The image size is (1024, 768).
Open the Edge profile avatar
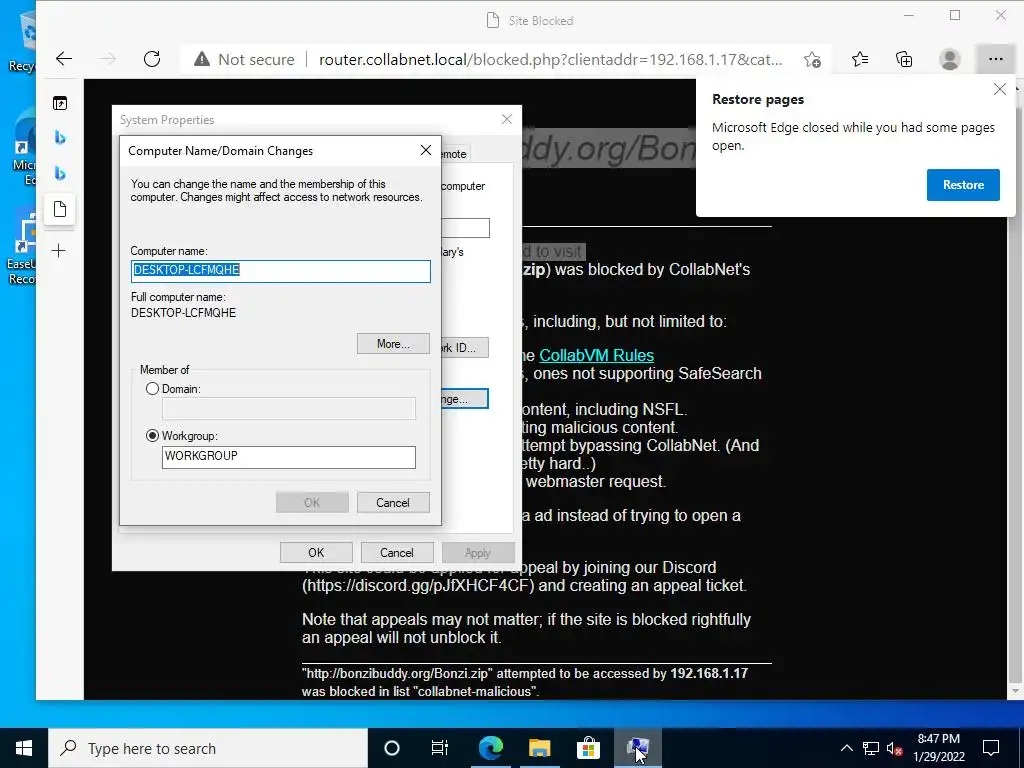950,59
